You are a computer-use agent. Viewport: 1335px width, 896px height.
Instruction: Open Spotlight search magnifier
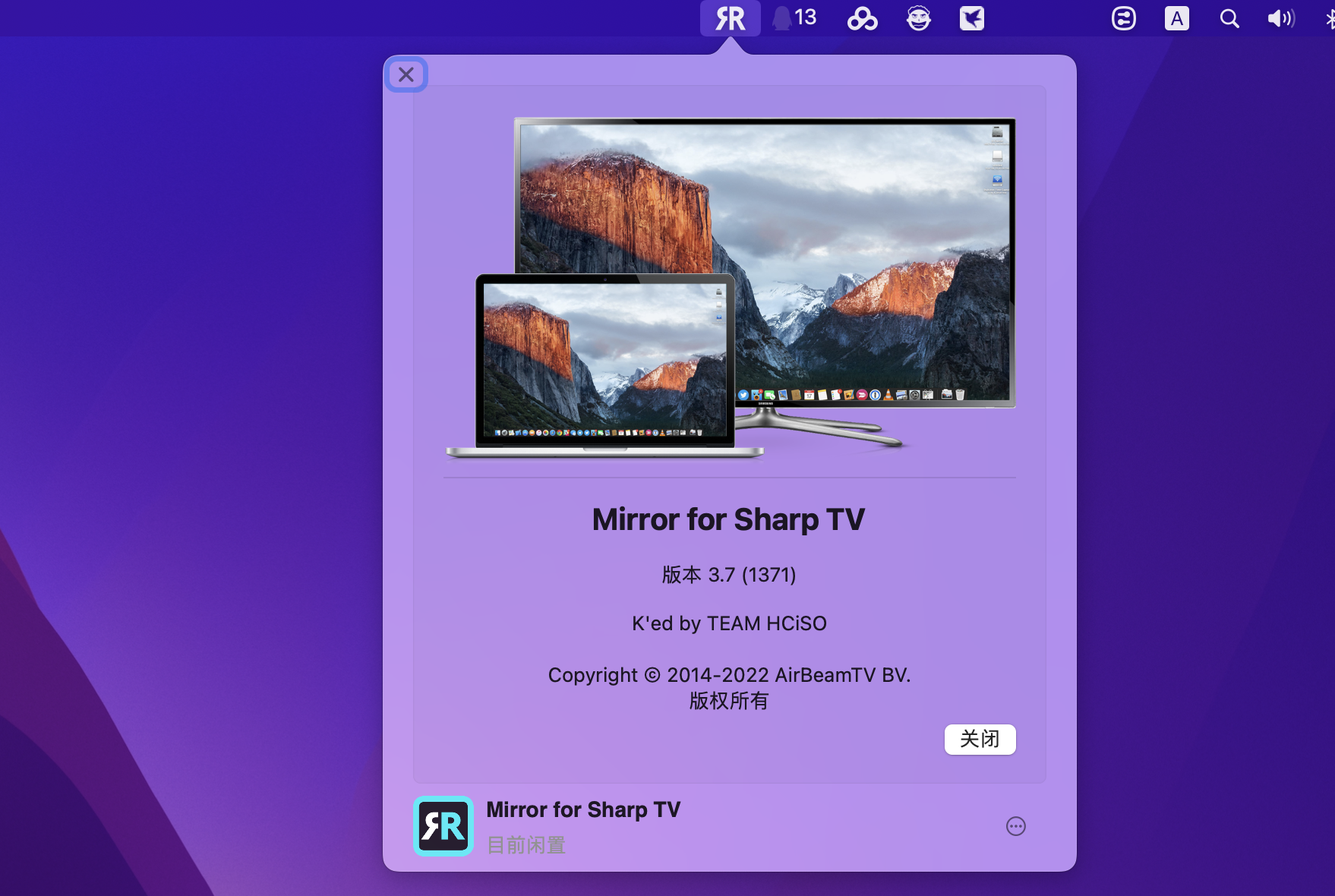1229,18
